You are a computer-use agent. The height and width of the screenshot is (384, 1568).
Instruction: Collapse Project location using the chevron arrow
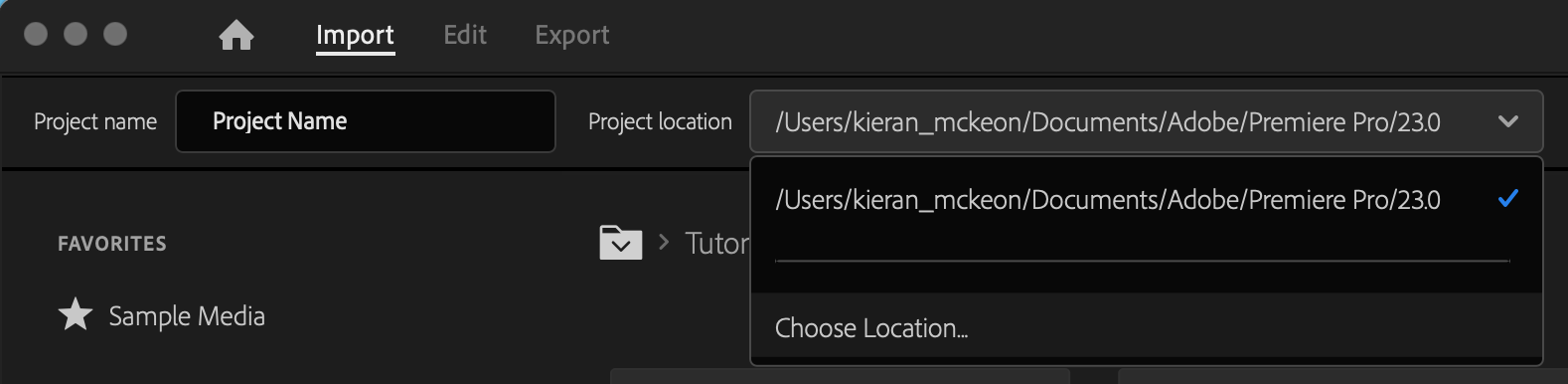(1507, 121)
